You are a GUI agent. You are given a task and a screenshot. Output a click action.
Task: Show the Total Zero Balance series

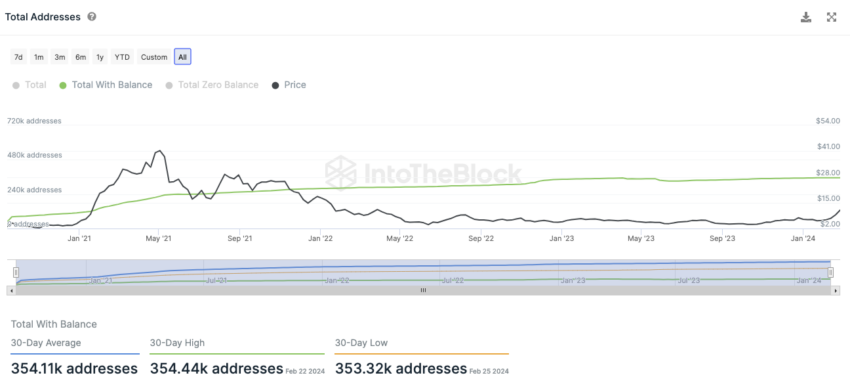click(212, 85)
